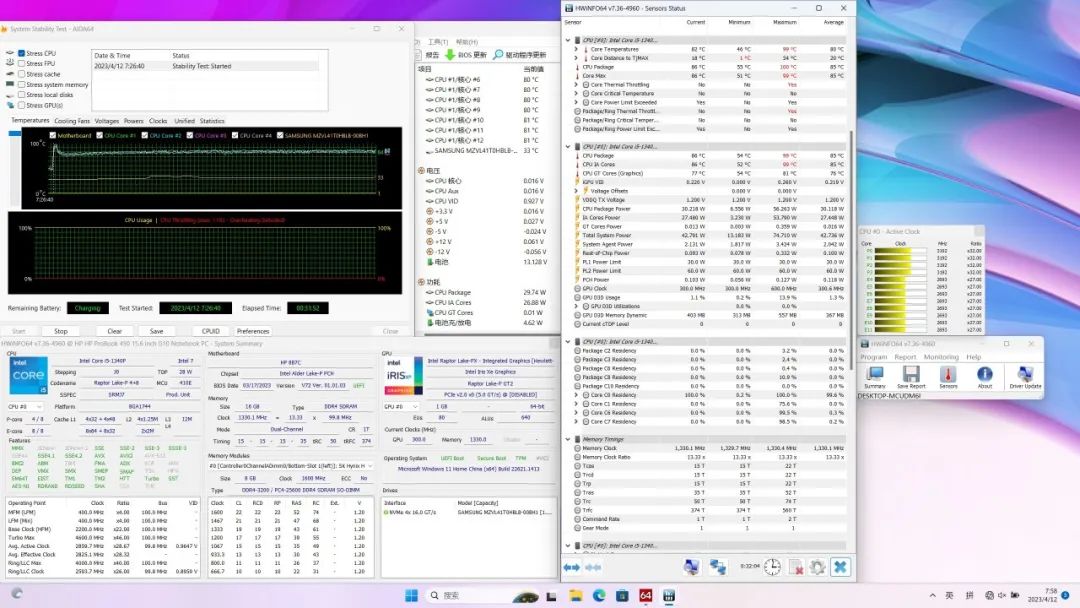Switch to the Voltages tab
1080x608 pixels.
tap(106, 121)
